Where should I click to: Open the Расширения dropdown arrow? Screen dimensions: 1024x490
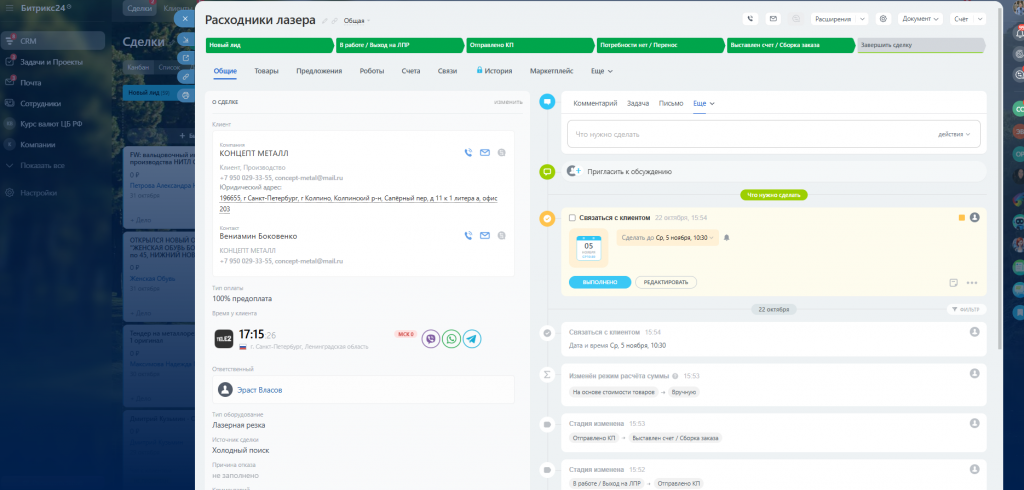pos(862,19)
